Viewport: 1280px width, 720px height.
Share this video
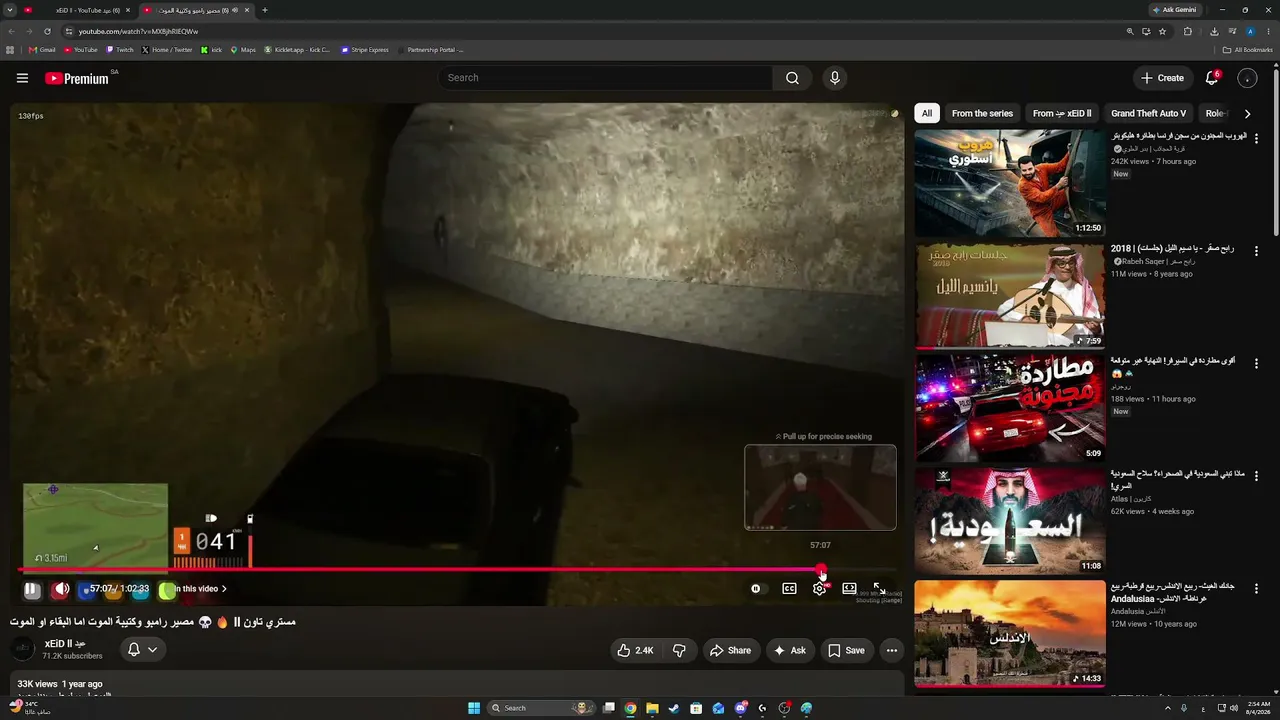coord(730,650)
